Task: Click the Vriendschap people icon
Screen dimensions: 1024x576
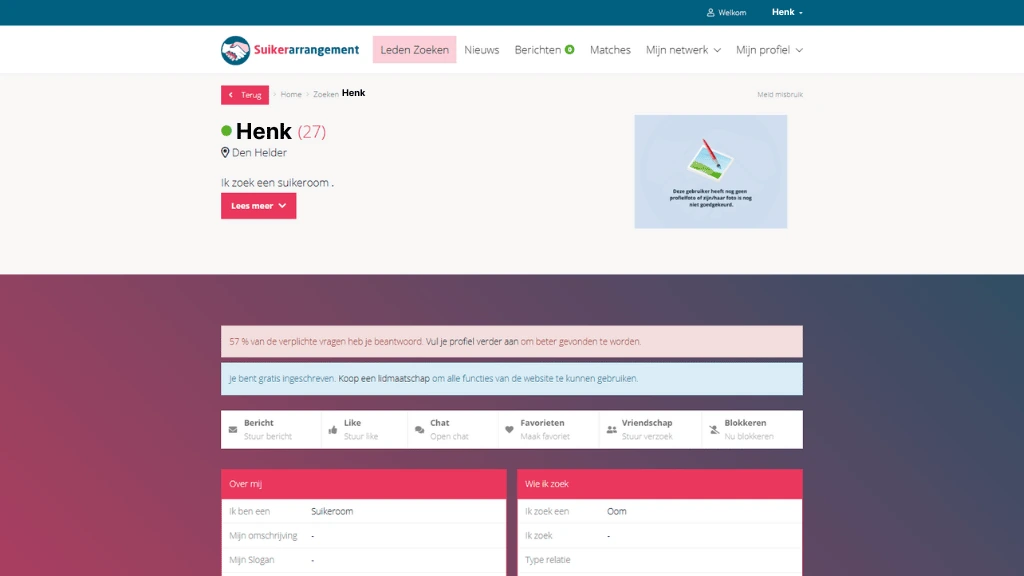Action: [x=611, y=430]
